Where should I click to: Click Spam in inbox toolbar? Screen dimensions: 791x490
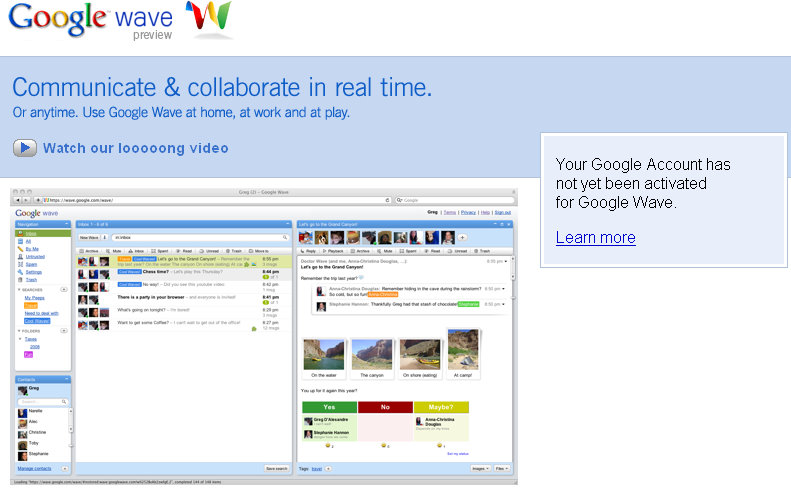pyautogui.click(x=160, y=251)
